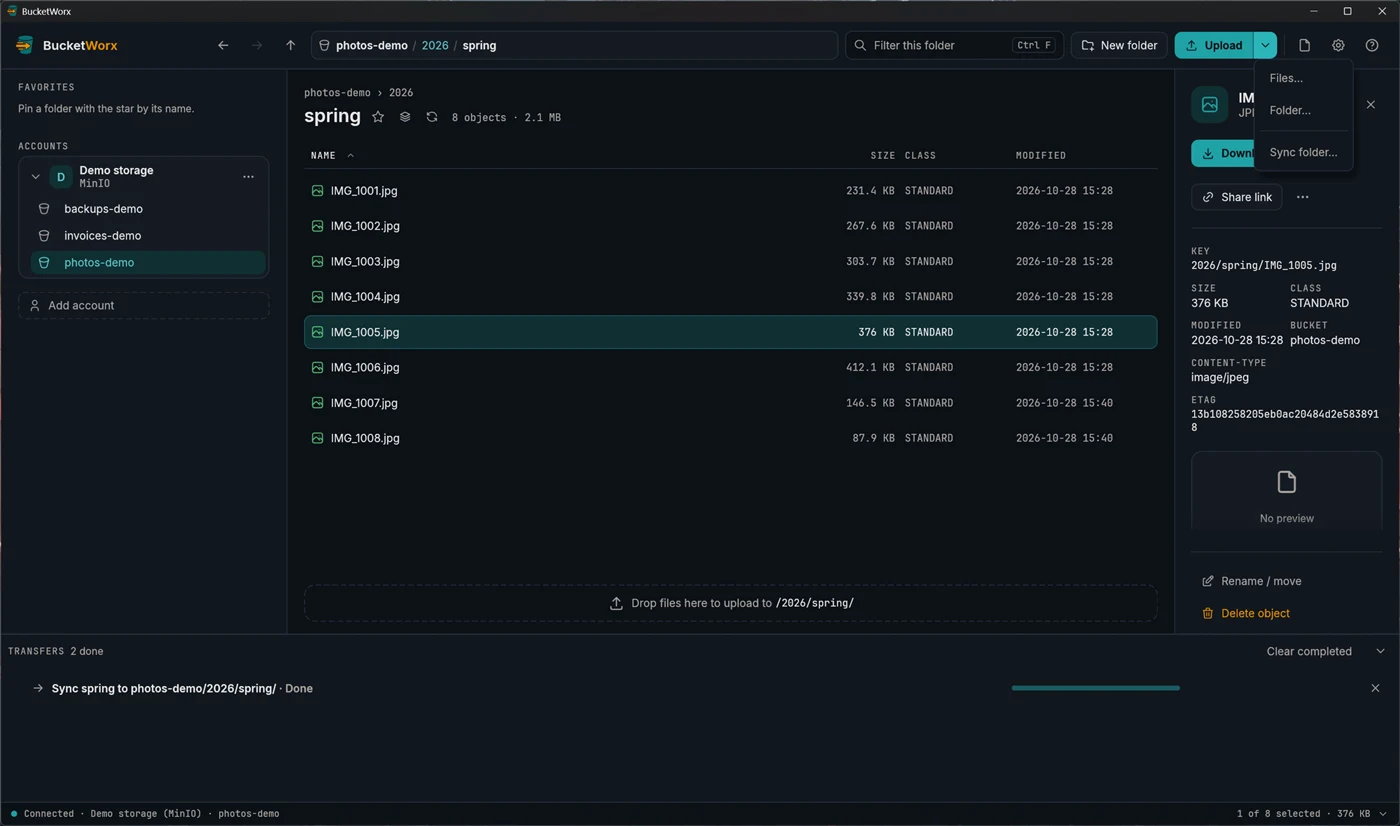Open the backups-demo bucket
Image resolution: width=1400 pixels, height=826 pixels.
148,209
